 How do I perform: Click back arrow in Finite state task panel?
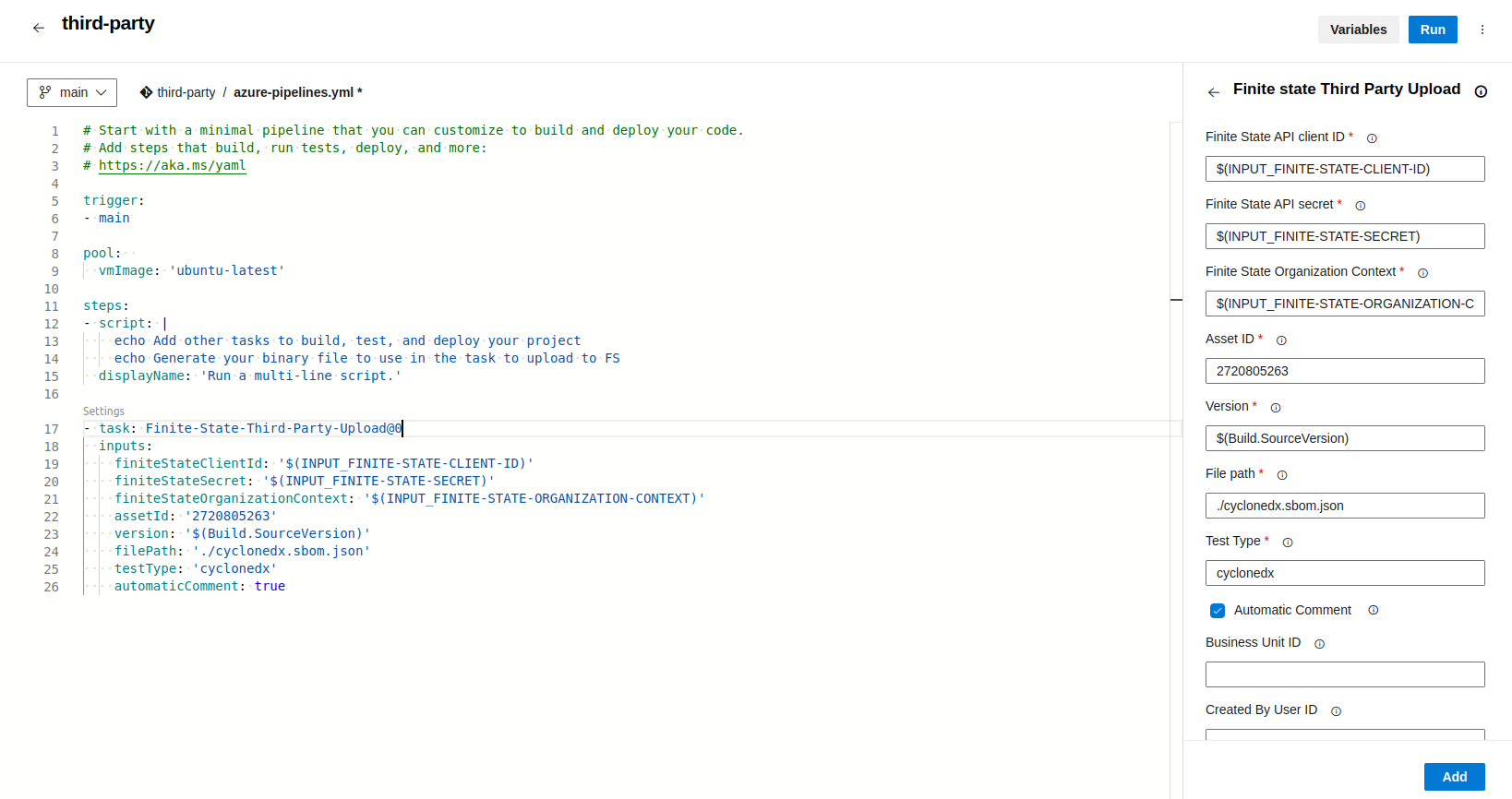point(1214,92)
